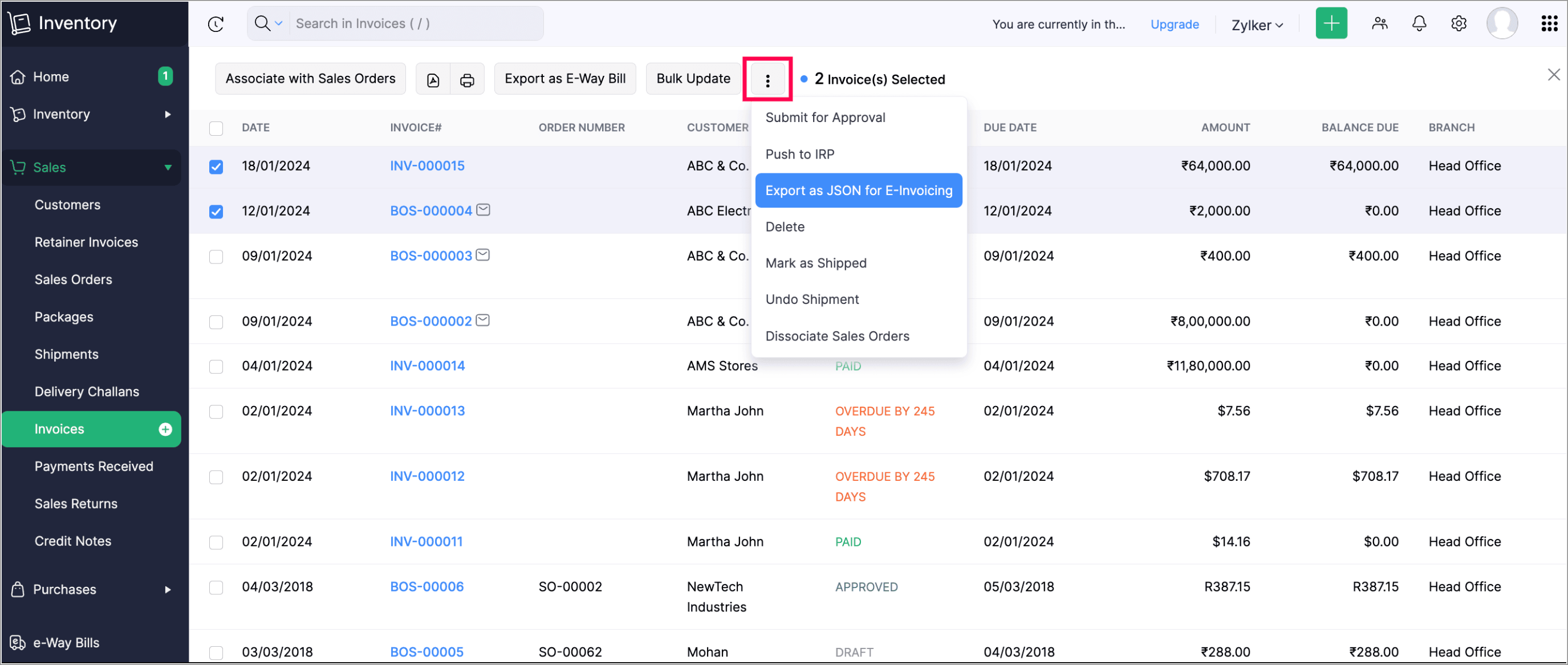Image resolution: width=1568 pixels, height=665 pixels.
Task: Select Dissociate Sales Orders option
Action: [858, 336]
